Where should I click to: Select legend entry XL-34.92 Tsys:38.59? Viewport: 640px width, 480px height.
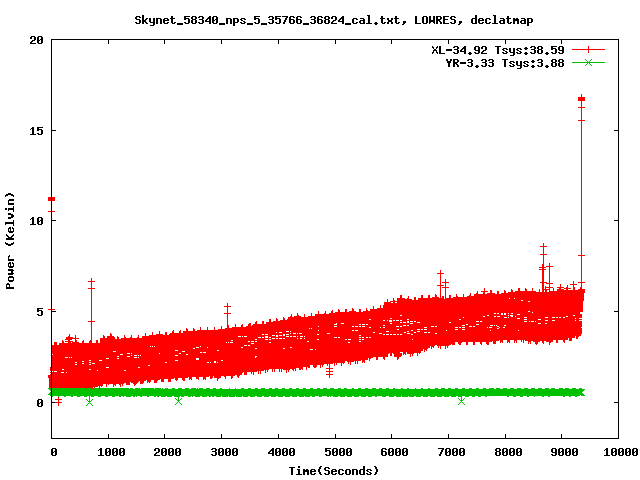[498, 50]
